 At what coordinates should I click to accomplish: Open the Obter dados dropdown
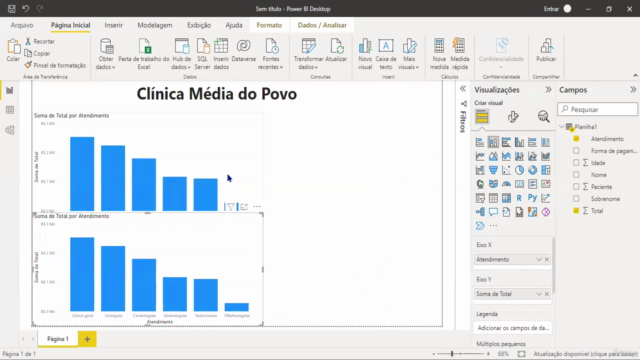106,53
